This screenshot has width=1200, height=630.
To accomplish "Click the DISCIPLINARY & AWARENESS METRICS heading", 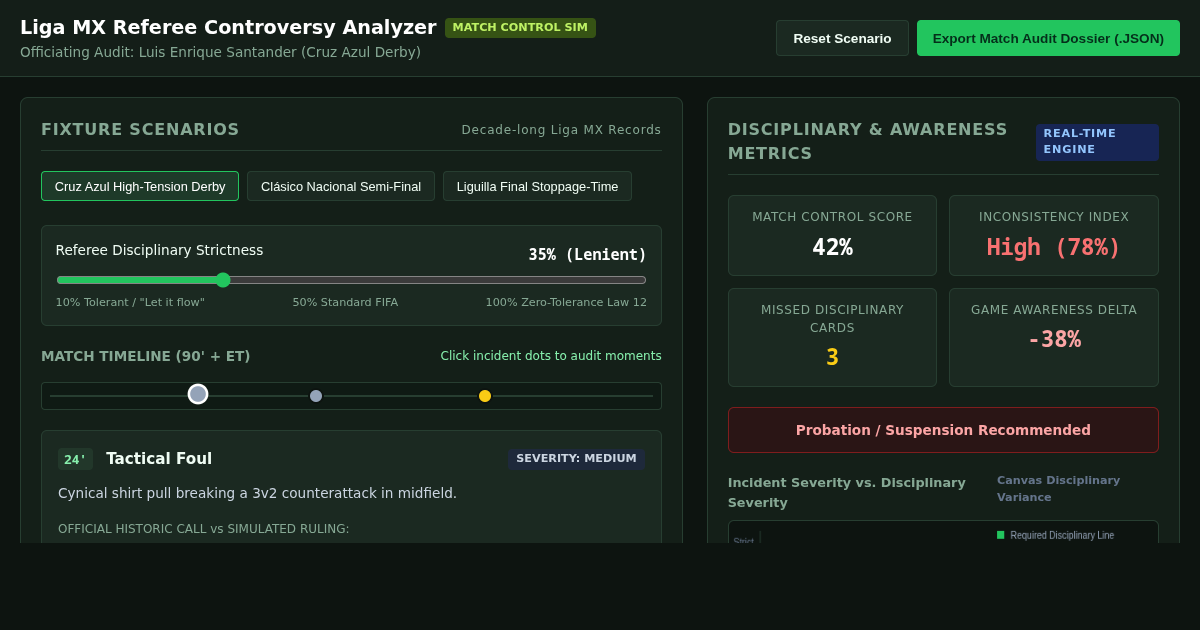I will click(868, 141).
